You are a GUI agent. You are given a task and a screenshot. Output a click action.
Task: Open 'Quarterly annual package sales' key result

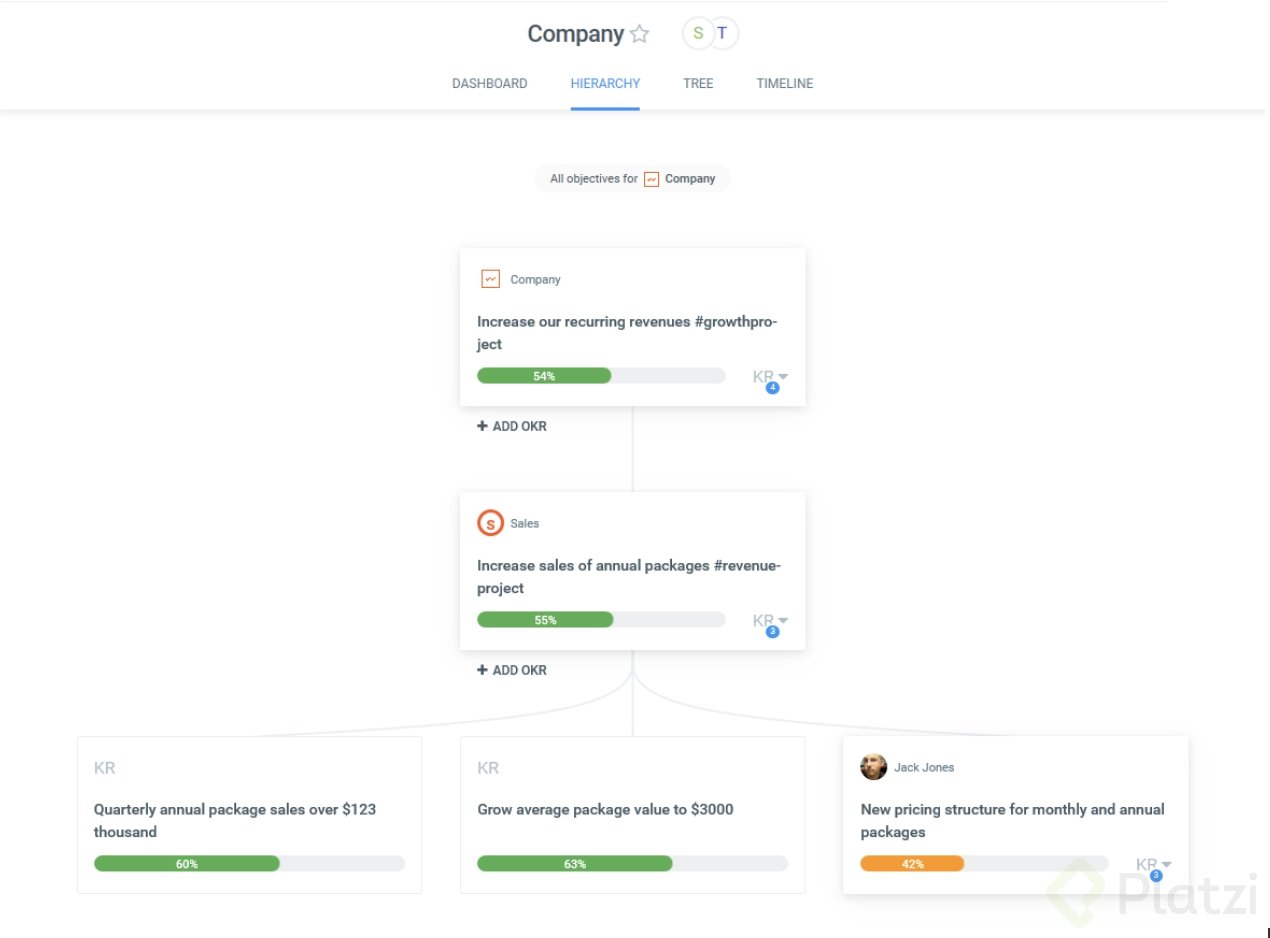click(x=235, y=821)
